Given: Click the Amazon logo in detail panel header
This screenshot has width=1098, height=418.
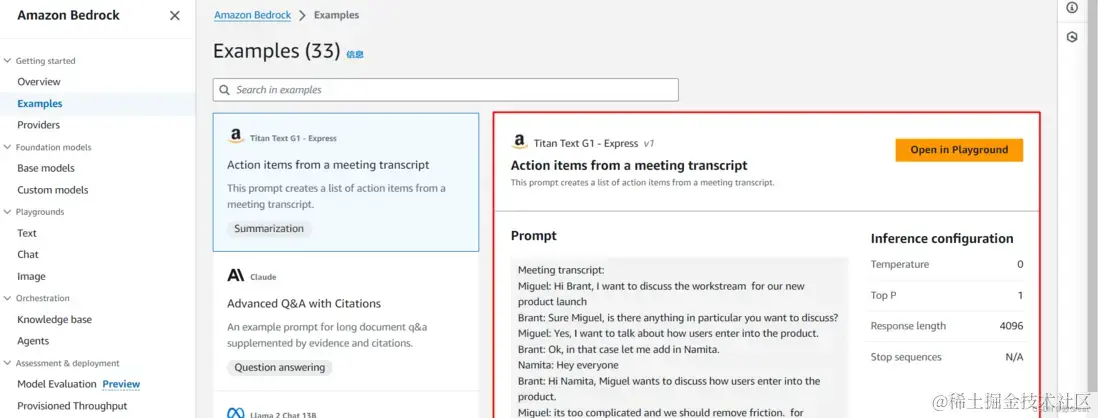Looking at the screenshot, I should coord(519,142).
